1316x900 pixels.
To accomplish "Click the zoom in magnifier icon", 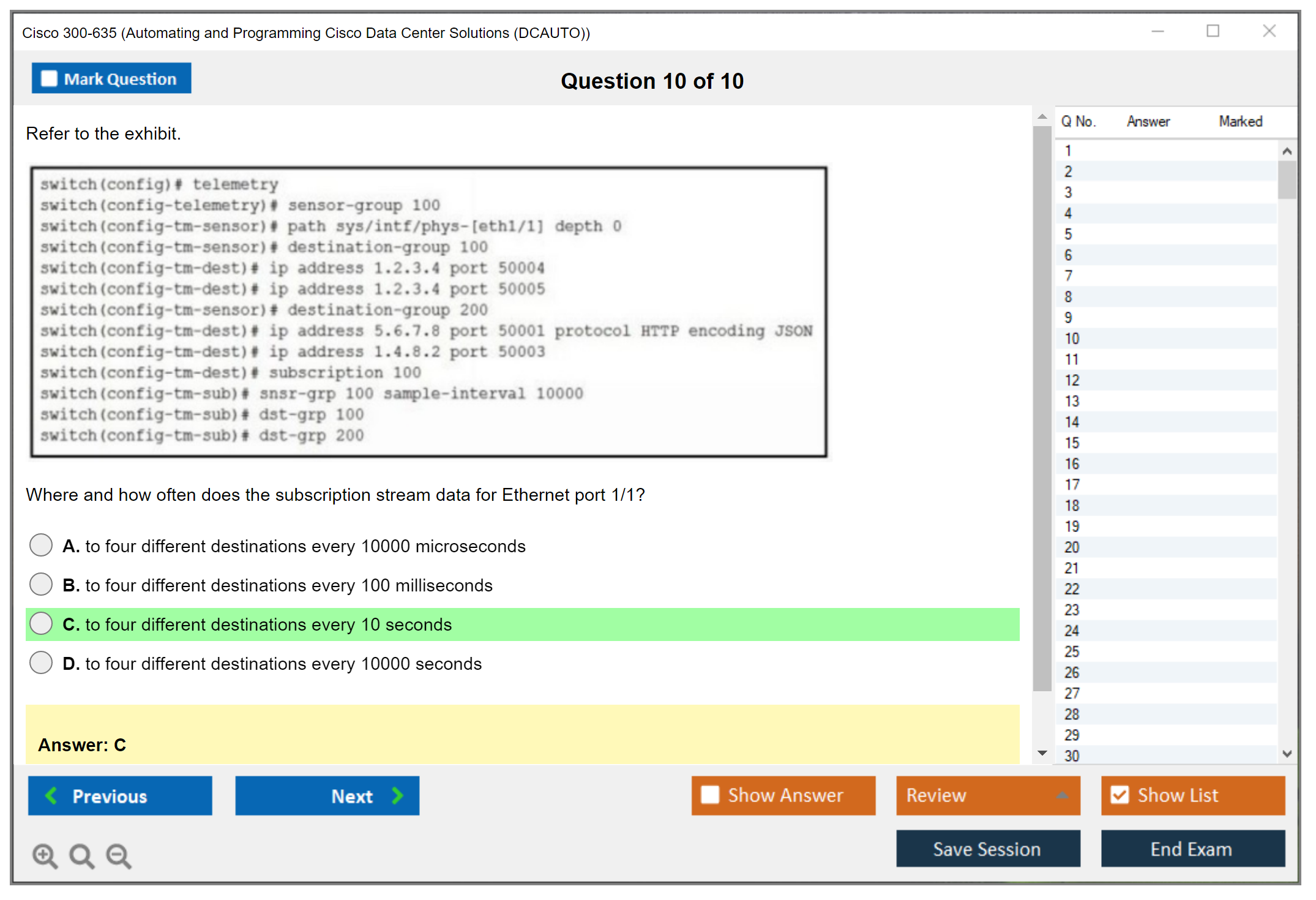I will click(45, 855).
